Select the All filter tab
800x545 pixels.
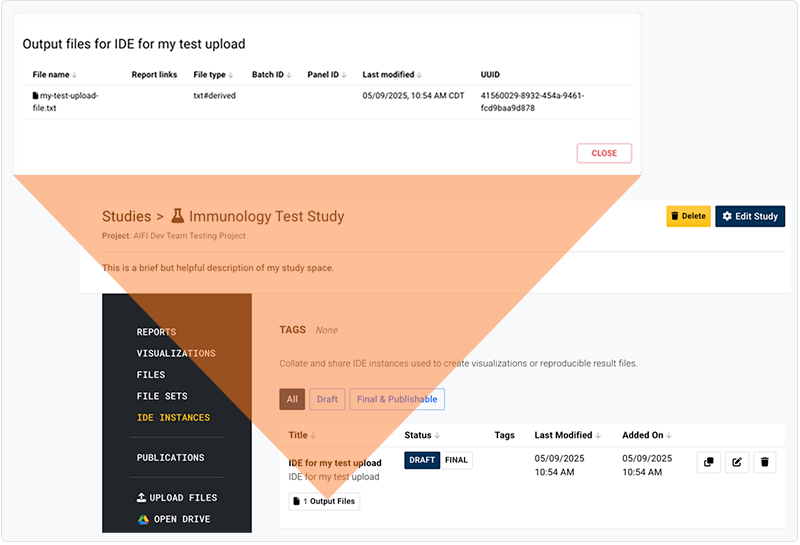coord(292,399)
